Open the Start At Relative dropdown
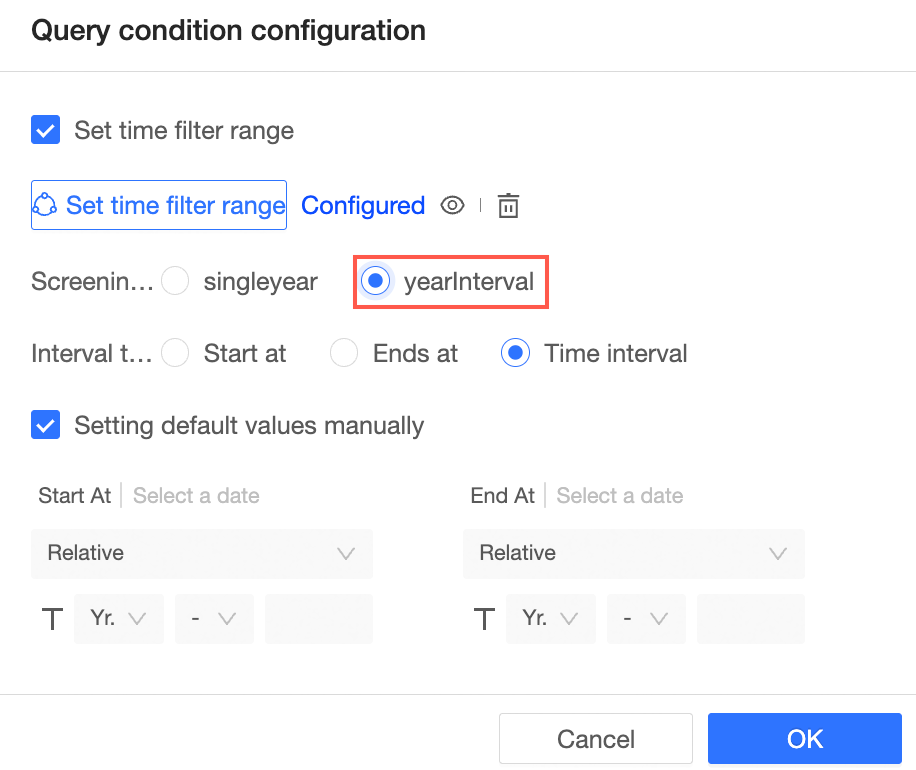 tap(202, 553)
